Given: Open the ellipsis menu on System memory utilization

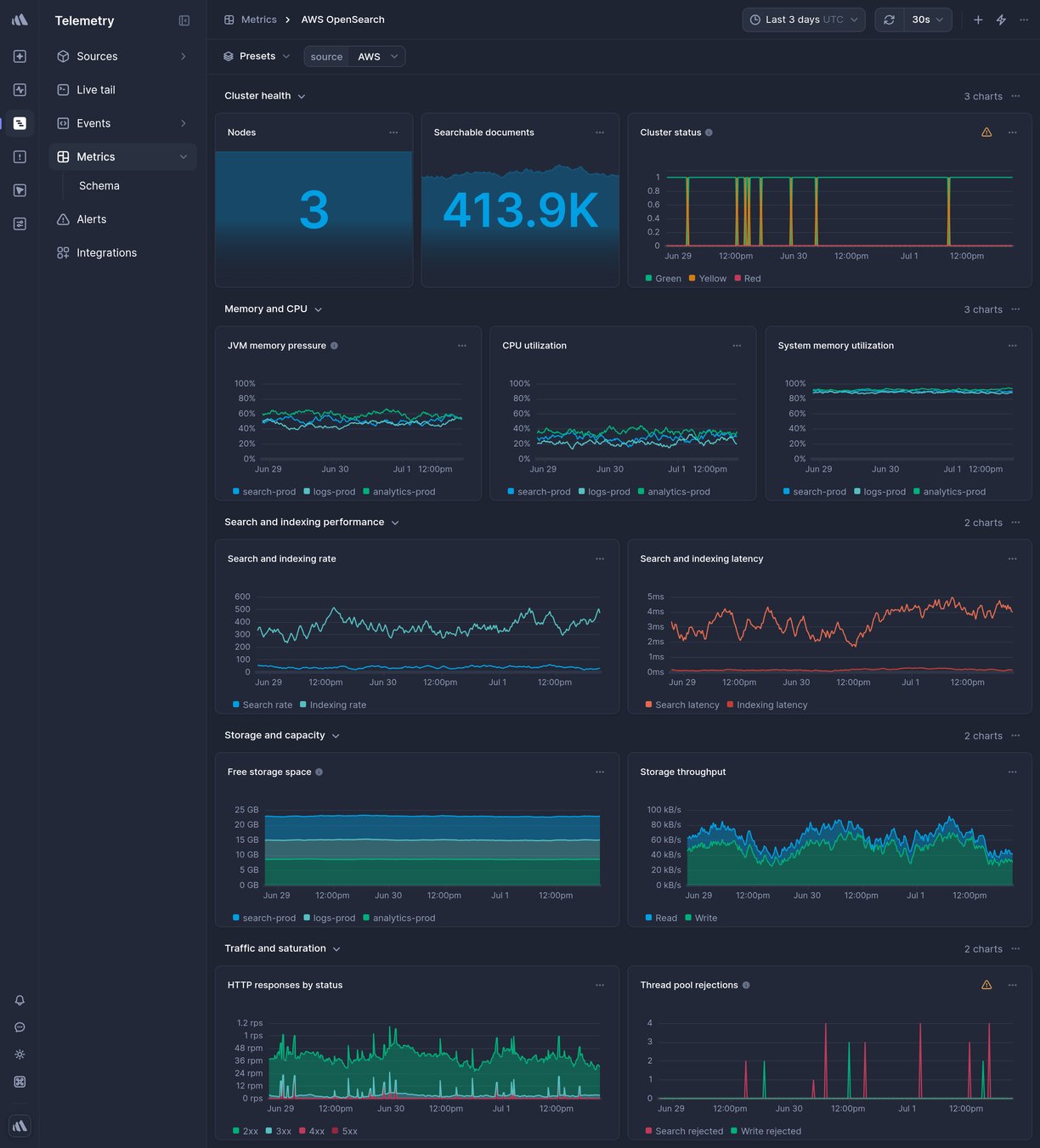Looking at the screenshot, I should tap(1013, 346).
